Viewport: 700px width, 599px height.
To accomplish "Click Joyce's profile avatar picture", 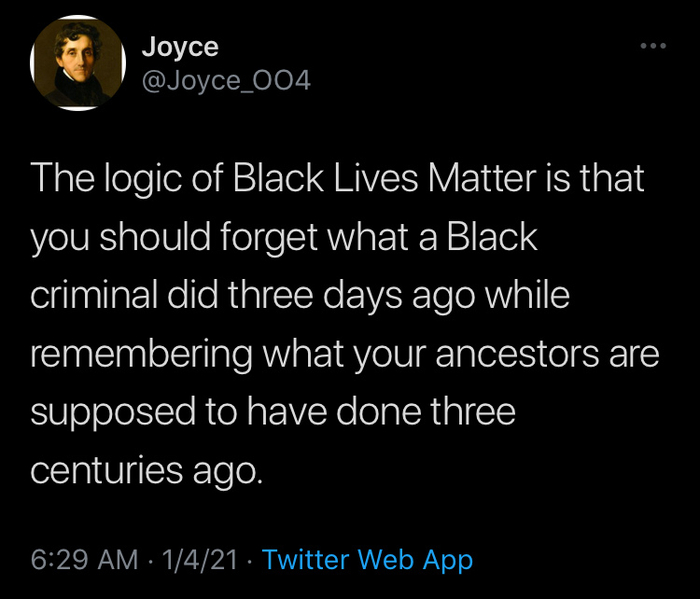I will tap(74, 64).
